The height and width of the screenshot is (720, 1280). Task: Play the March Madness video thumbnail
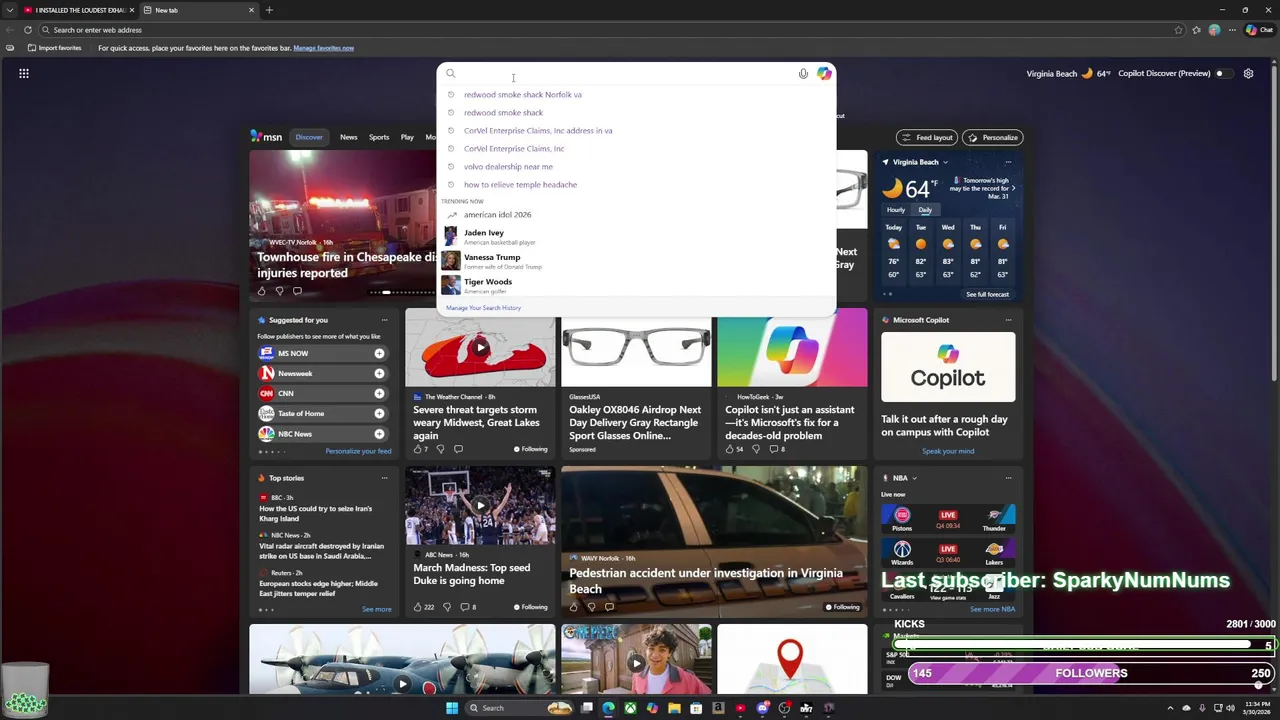[x=480, y=505]
